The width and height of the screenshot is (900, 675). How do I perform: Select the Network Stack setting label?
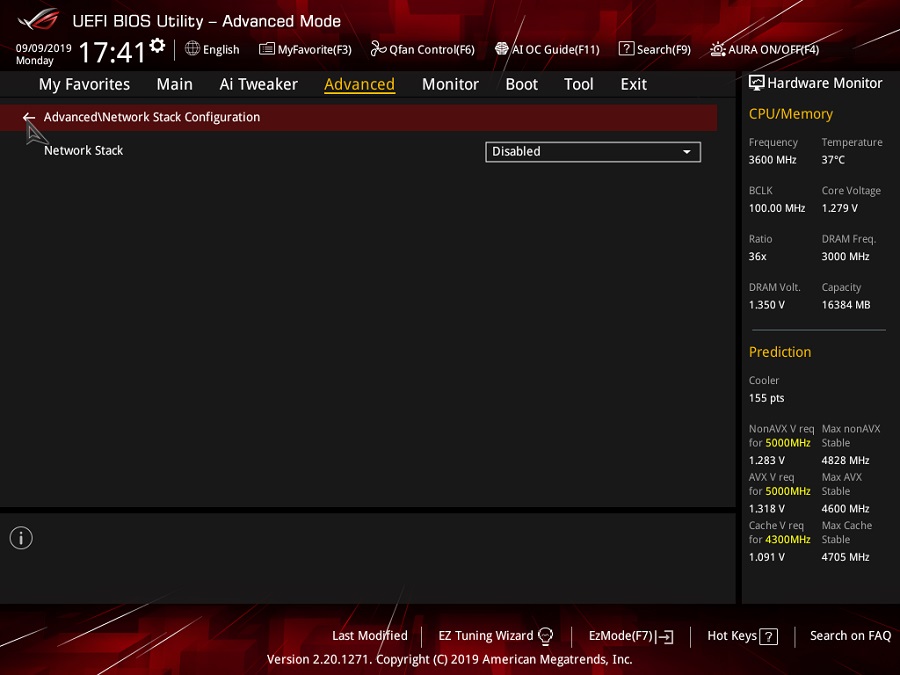click(x=84, y=150)
